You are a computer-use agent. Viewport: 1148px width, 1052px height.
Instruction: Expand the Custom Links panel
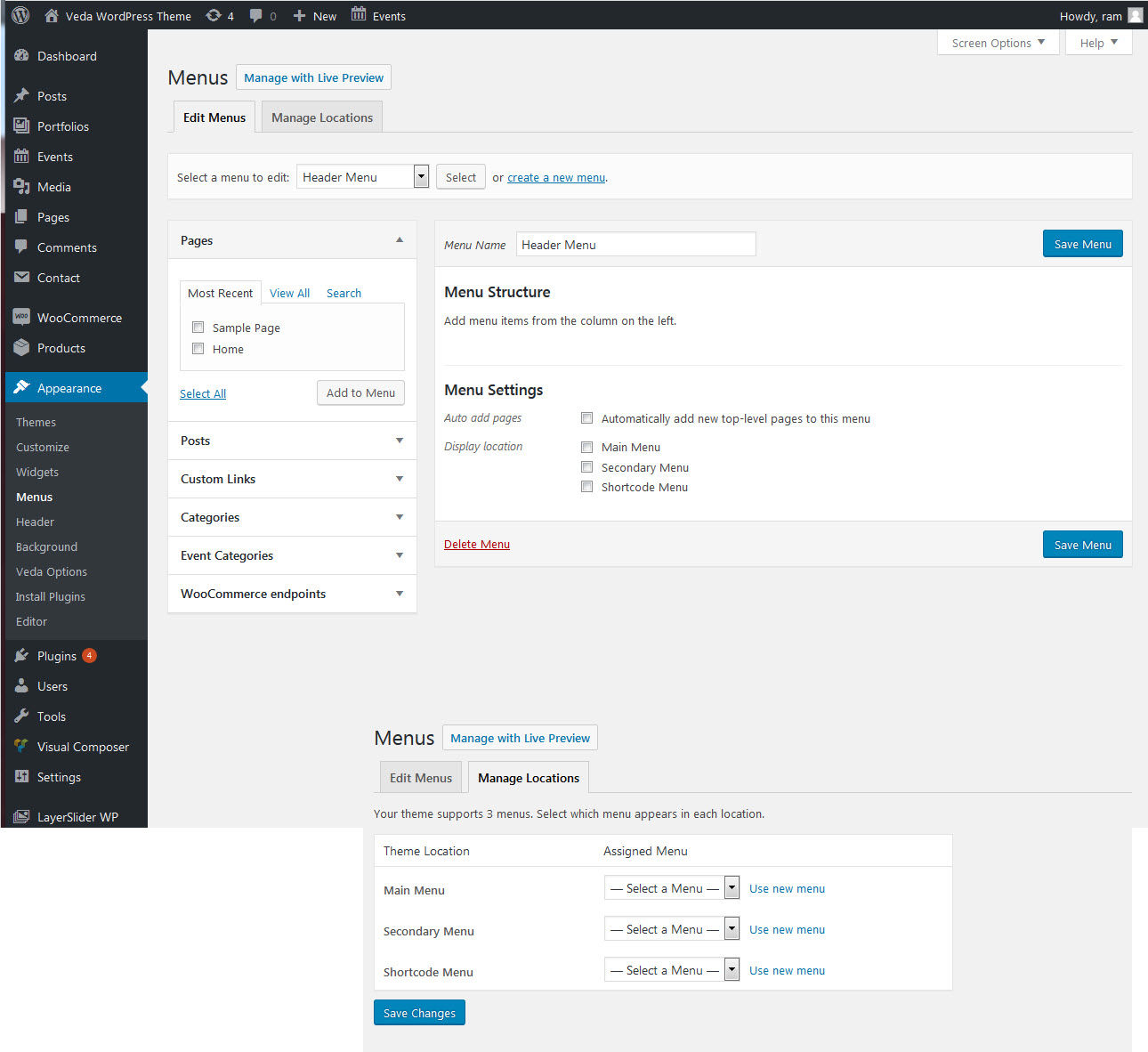pos(400,479)
